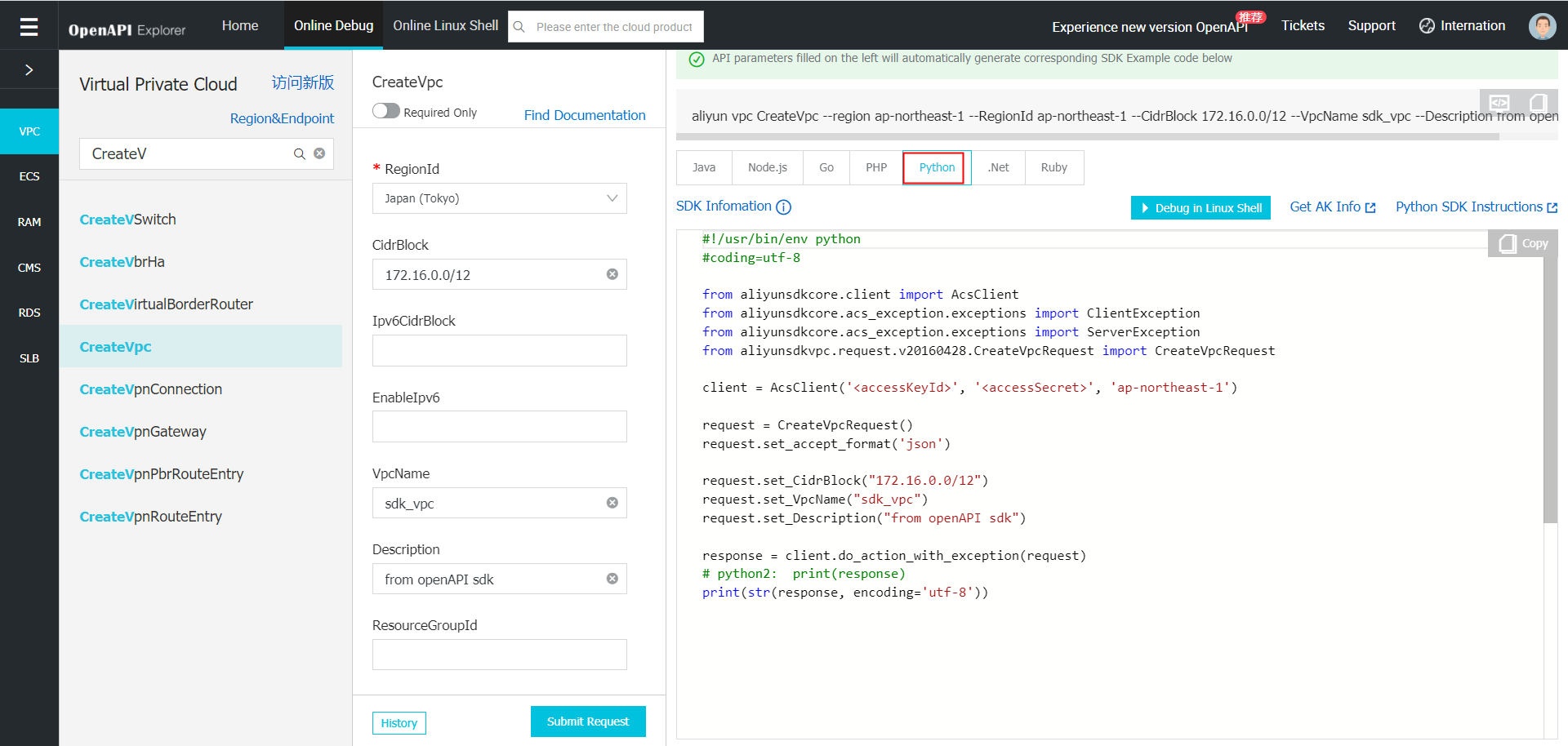Select the Java SDK tab
This screenshot has width=1568, height=746.
coord(704,167)
